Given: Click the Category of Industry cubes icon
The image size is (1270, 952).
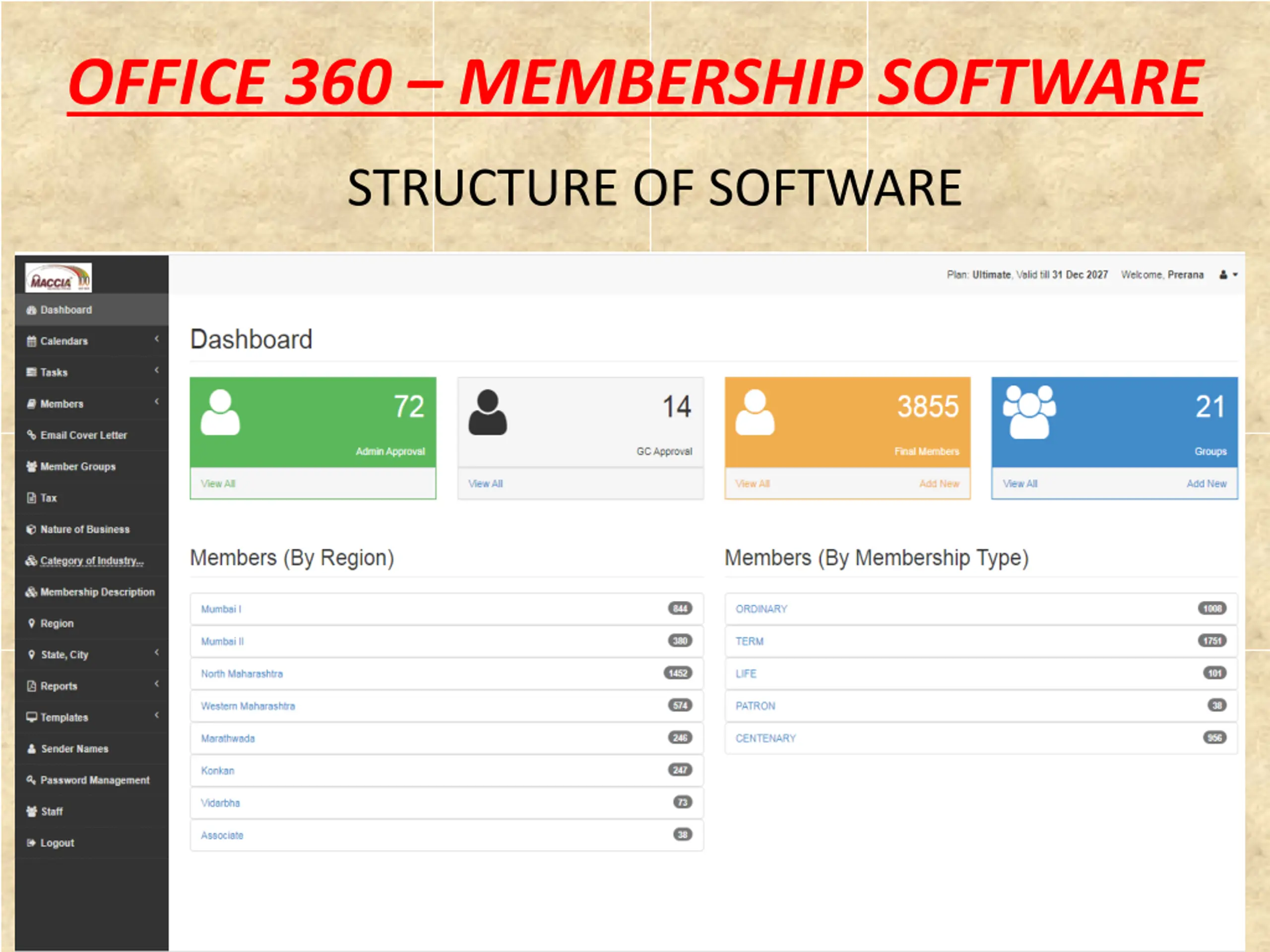Looking at the screenshot, I should coord(32,561).
